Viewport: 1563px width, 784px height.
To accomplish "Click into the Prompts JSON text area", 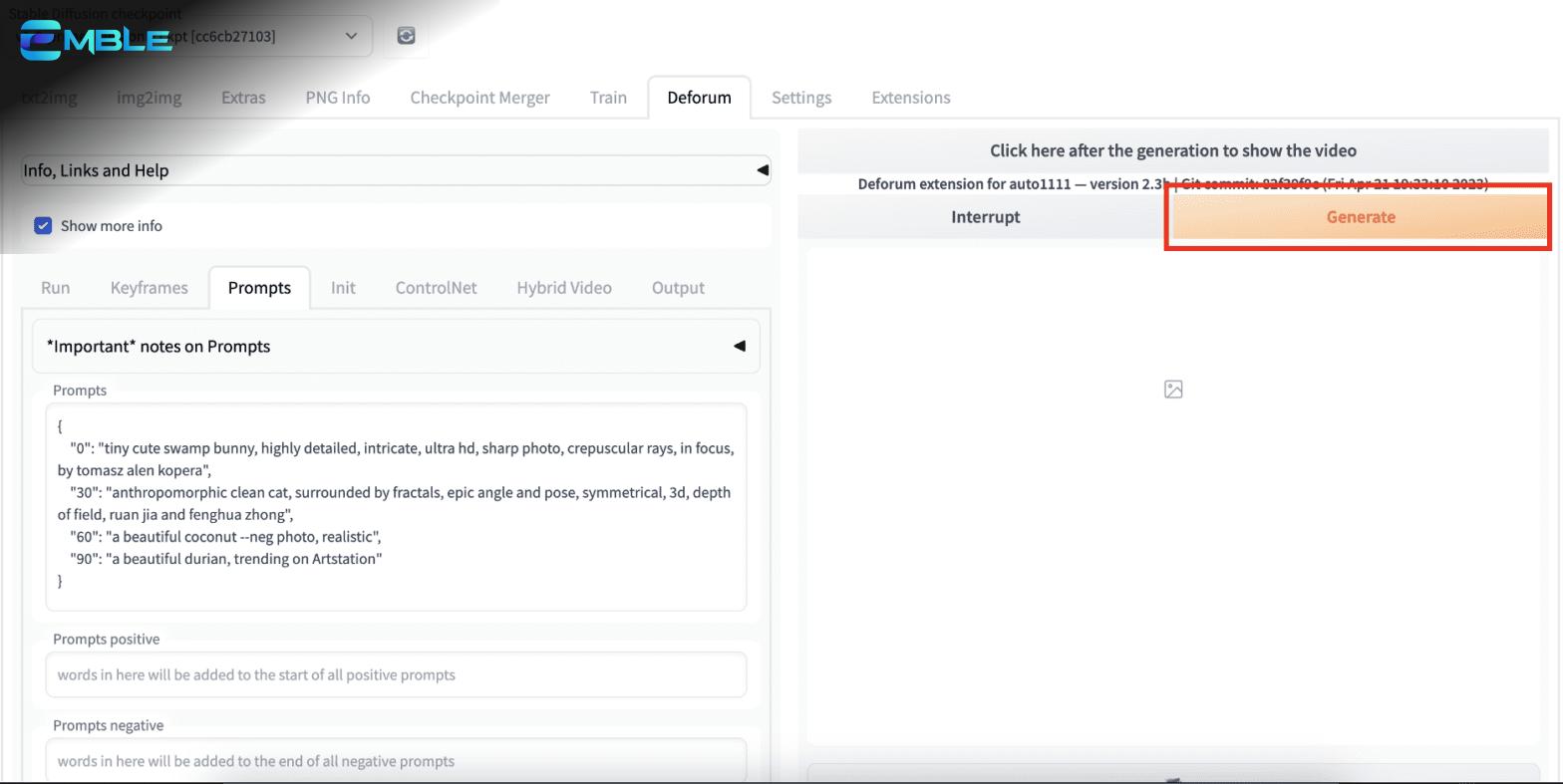I will [396, 506].
